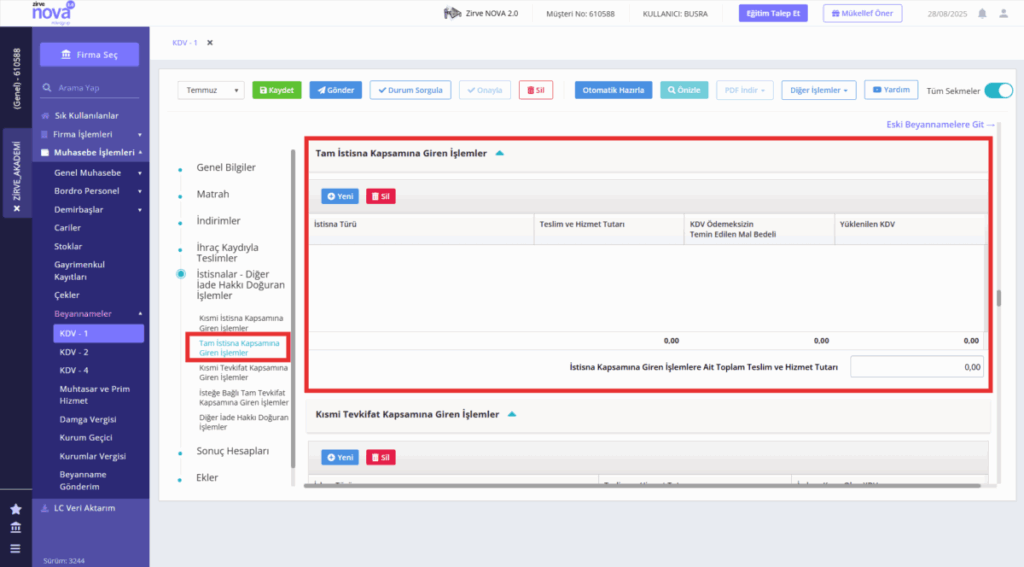Open the hamburger menu icon in left rail
The width and height of the screenshot is (1024, 567).
[x=16, y=549]
